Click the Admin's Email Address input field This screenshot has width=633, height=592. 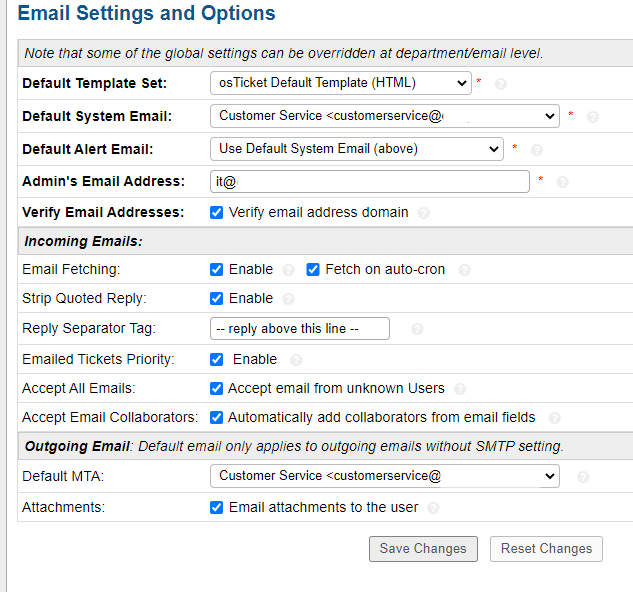(x=369, y=181)
